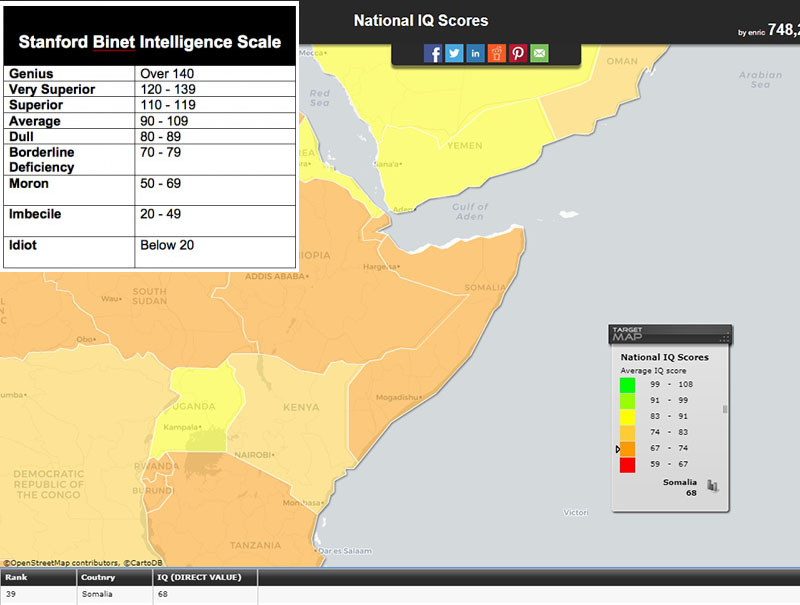Viewport: 800px width, 605px height.
Task: Pin the map on Pinterest
Action: 518,54
